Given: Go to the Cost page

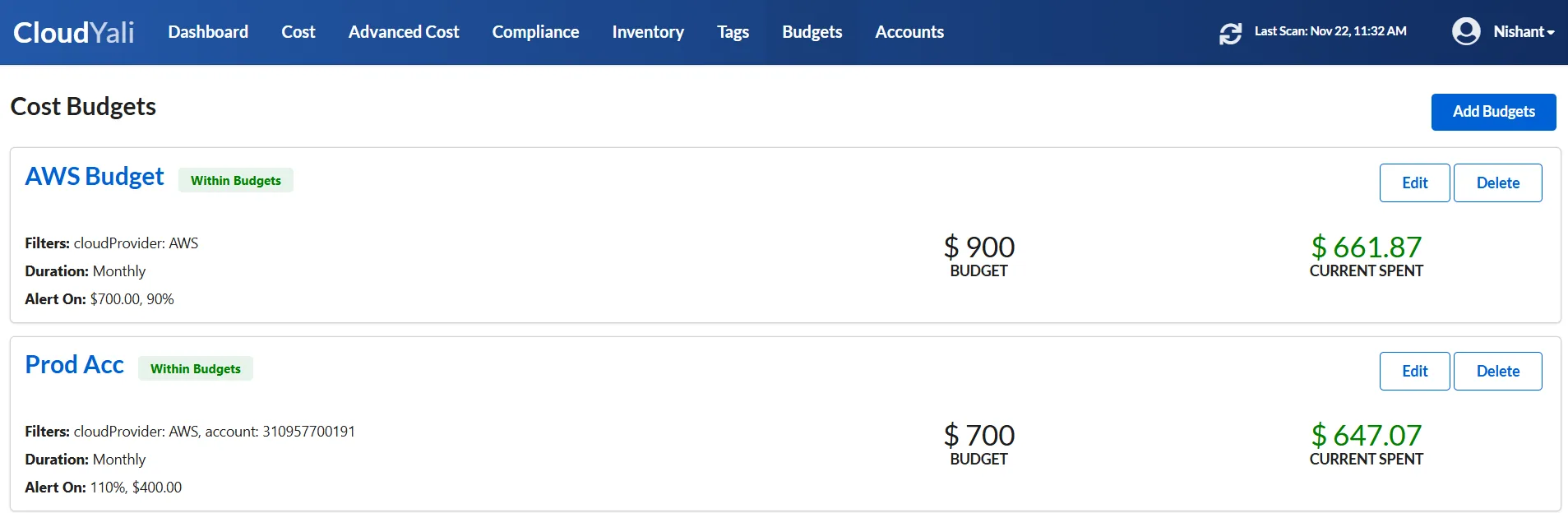Looking at the screenshot, I should [x=298, y=32].
